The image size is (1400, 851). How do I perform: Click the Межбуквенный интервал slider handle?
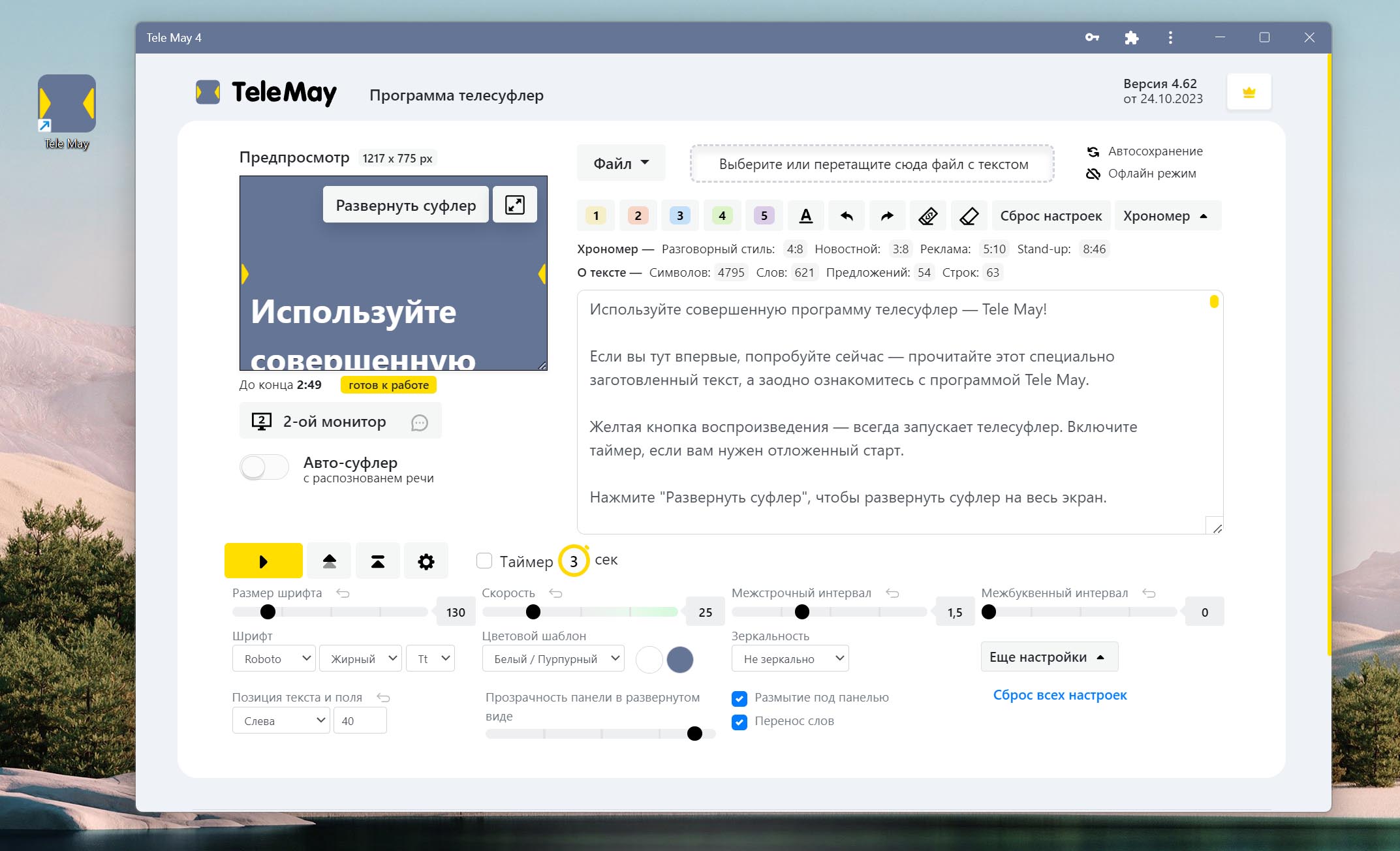(x=989, y=611)
